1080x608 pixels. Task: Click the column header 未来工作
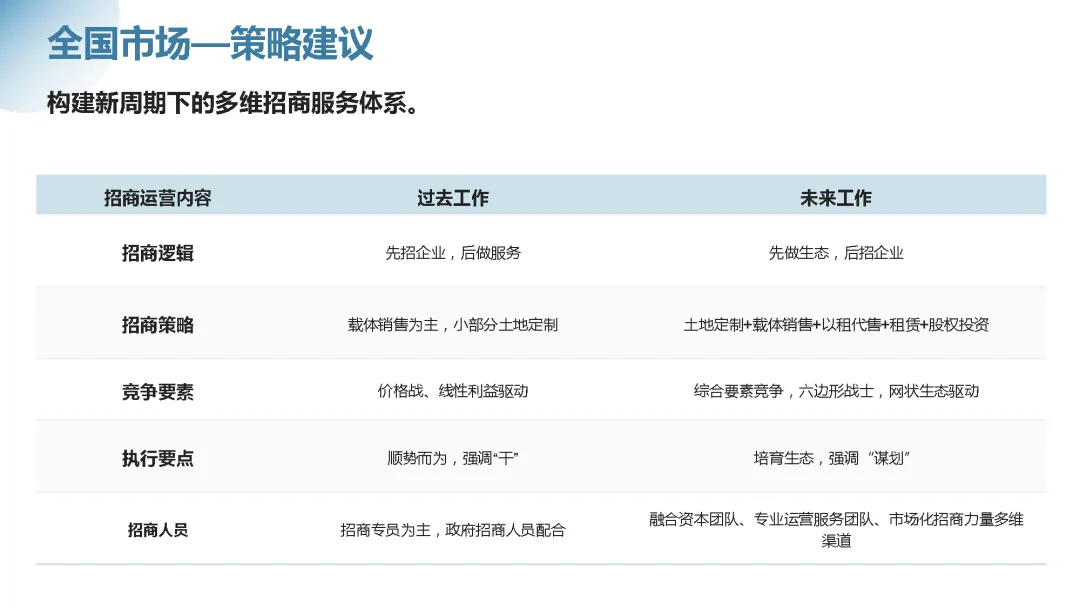tap(835, 198)
